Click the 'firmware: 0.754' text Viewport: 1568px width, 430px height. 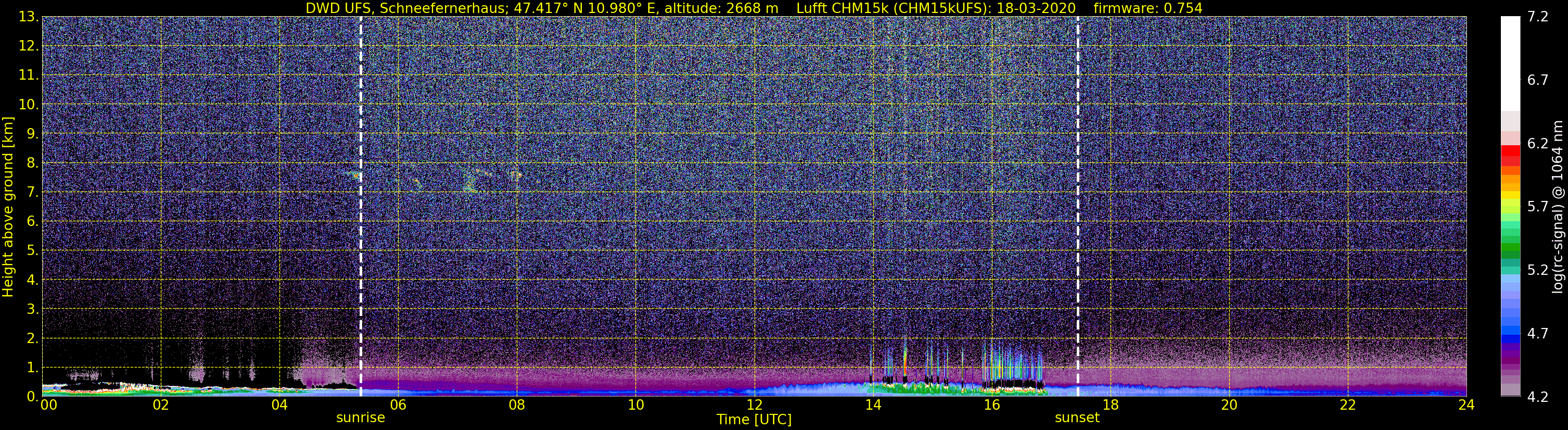tap(1148, 8)
